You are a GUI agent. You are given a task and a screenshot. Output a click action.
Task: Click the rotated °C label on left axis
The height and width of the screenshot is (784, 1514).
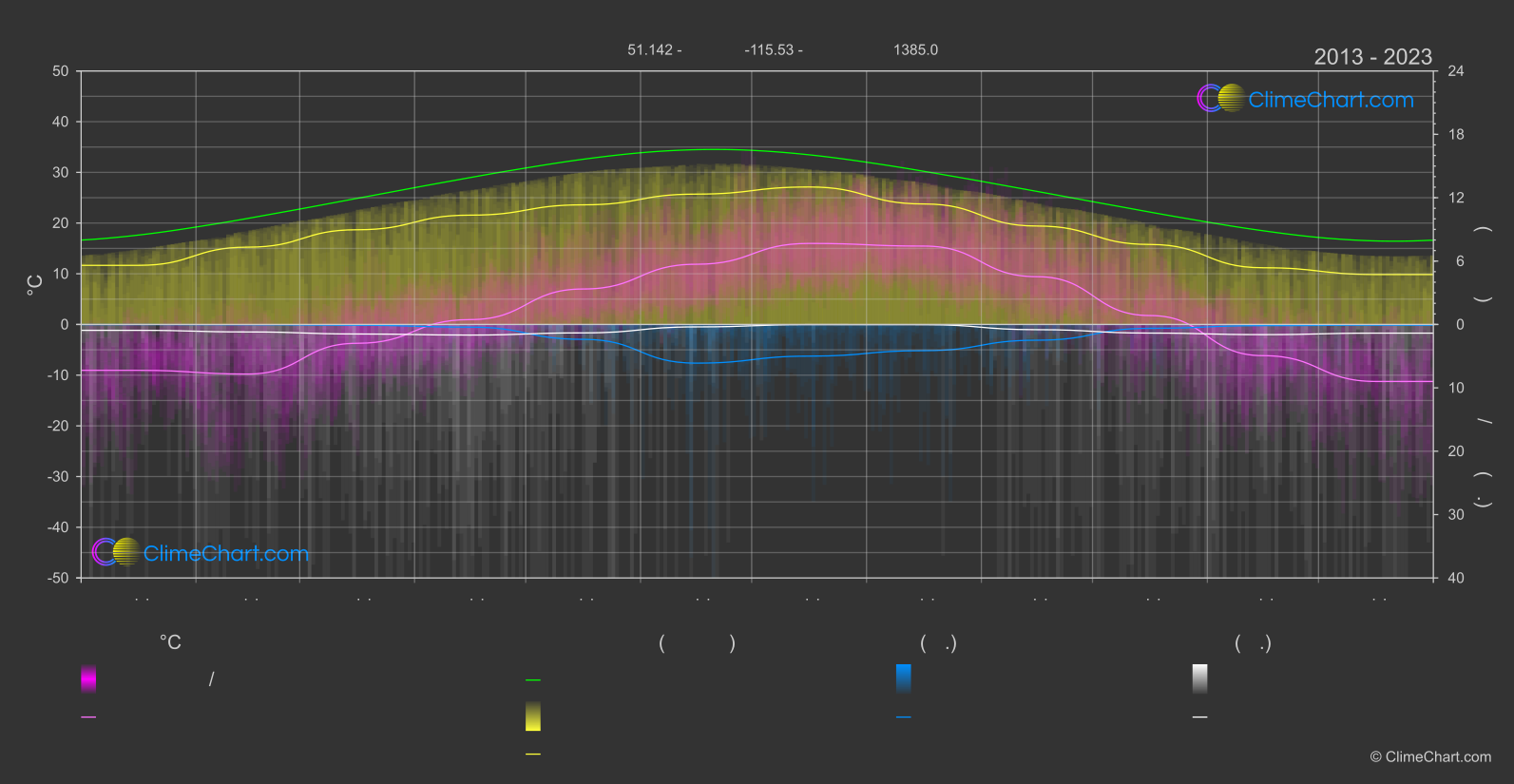(x=35, y=284)
